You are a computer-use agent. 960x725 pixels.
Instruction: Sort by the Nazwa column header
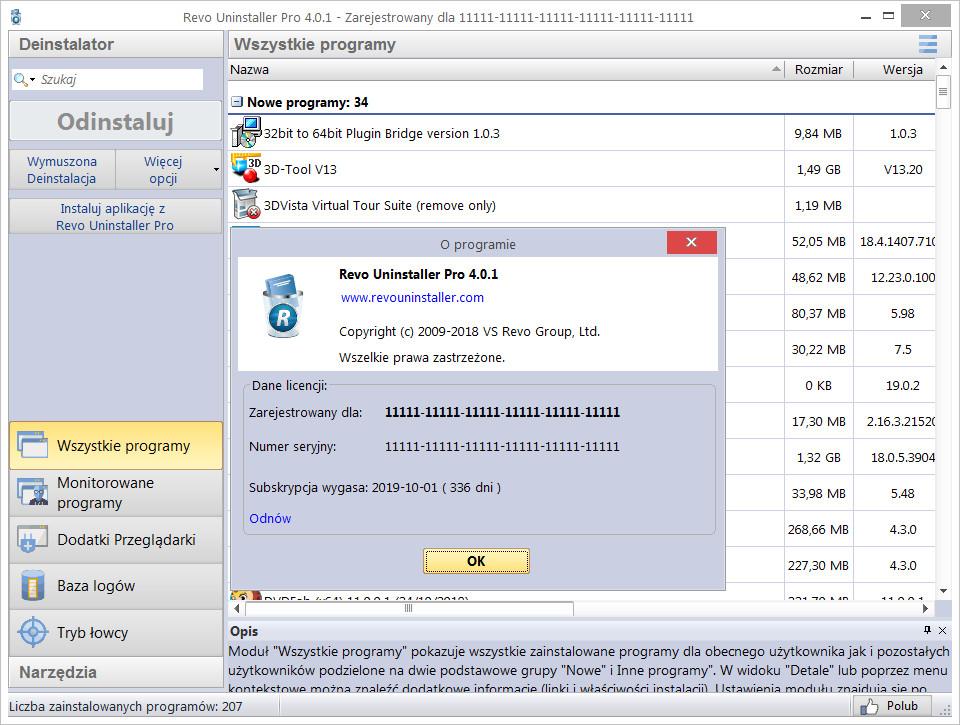(506, 69)
